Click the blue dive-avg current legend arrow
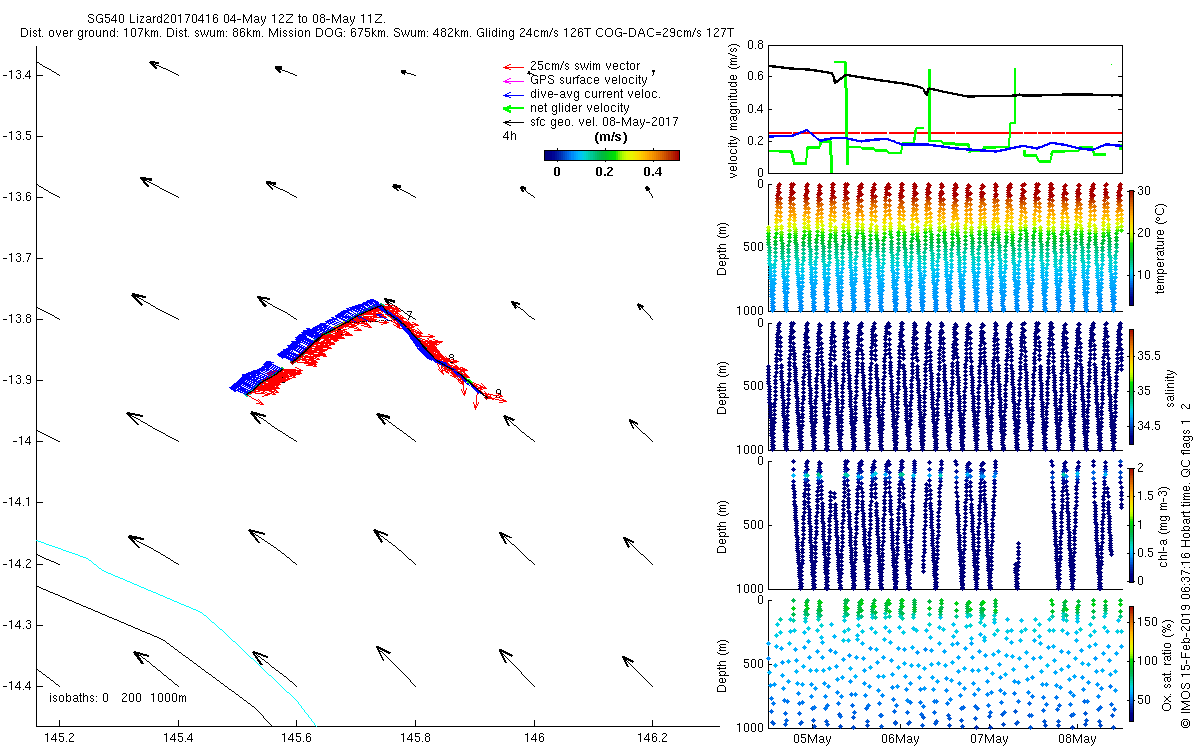The width and height of the screenshot is (1200, 750). [x=514, y=95]
